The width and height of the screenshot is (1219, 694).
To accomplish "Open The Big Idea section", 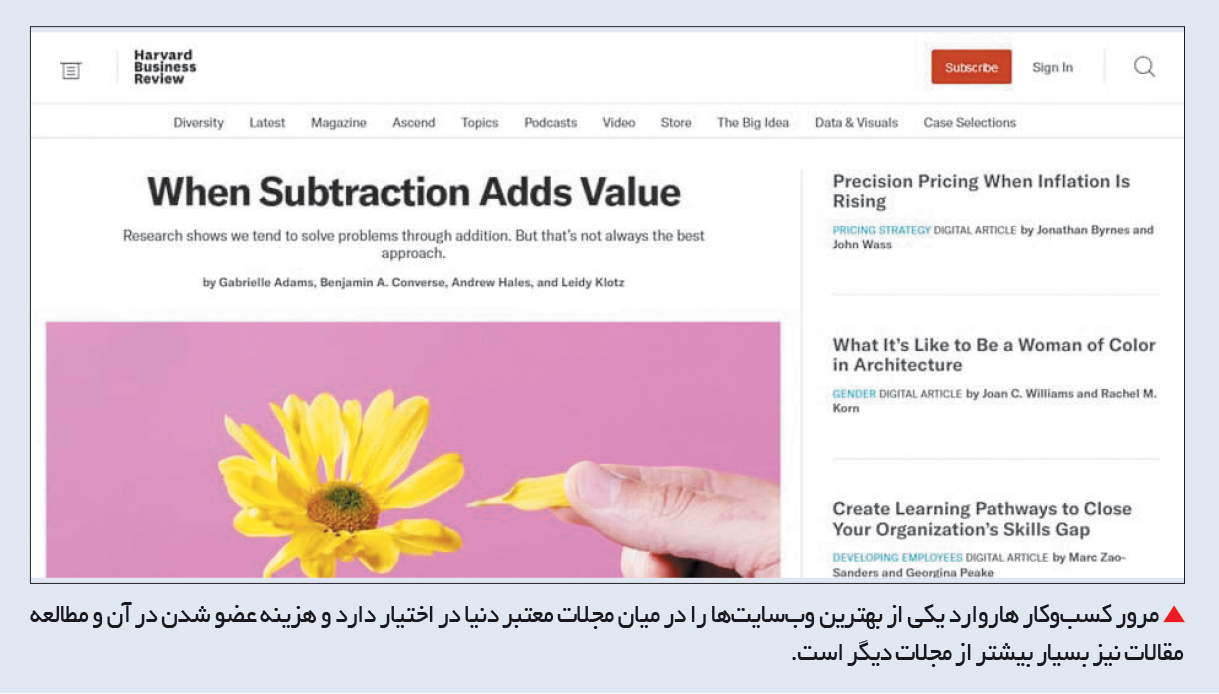I will (752, 123).
